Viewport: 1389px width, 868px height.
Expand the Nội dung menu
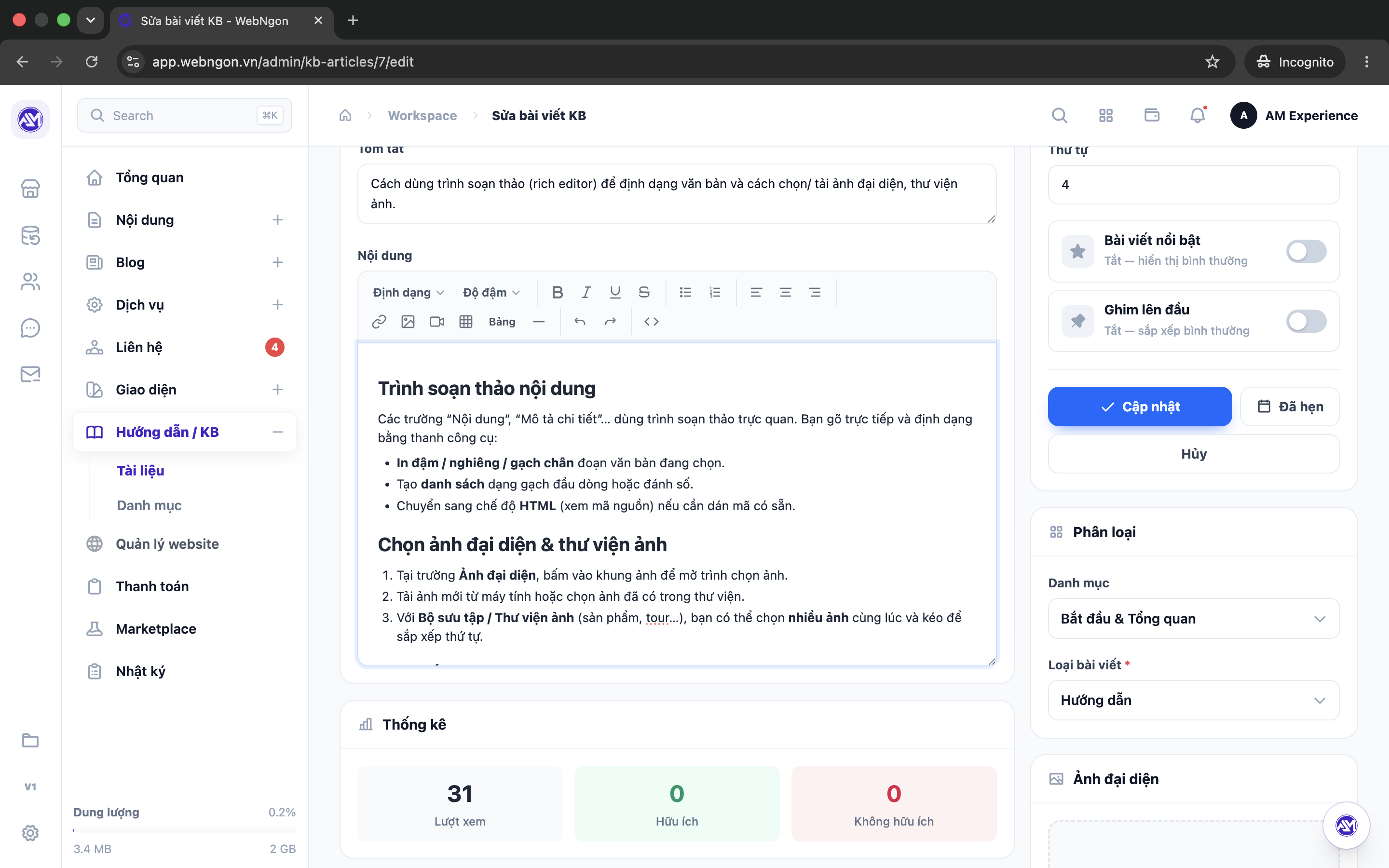278,220
